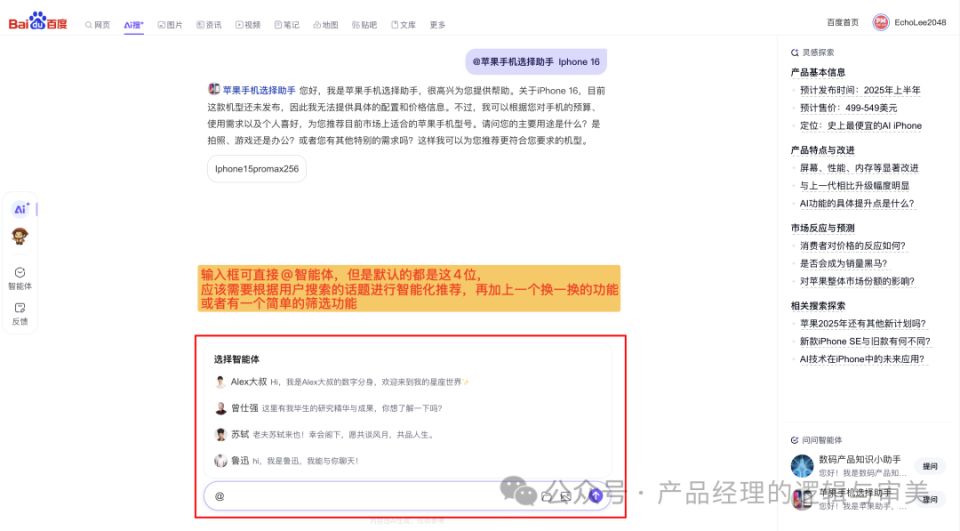Open the 数码产品知识小助手 agent name
The height and width of the screenshot is (531, 960).
click(860, 459)
